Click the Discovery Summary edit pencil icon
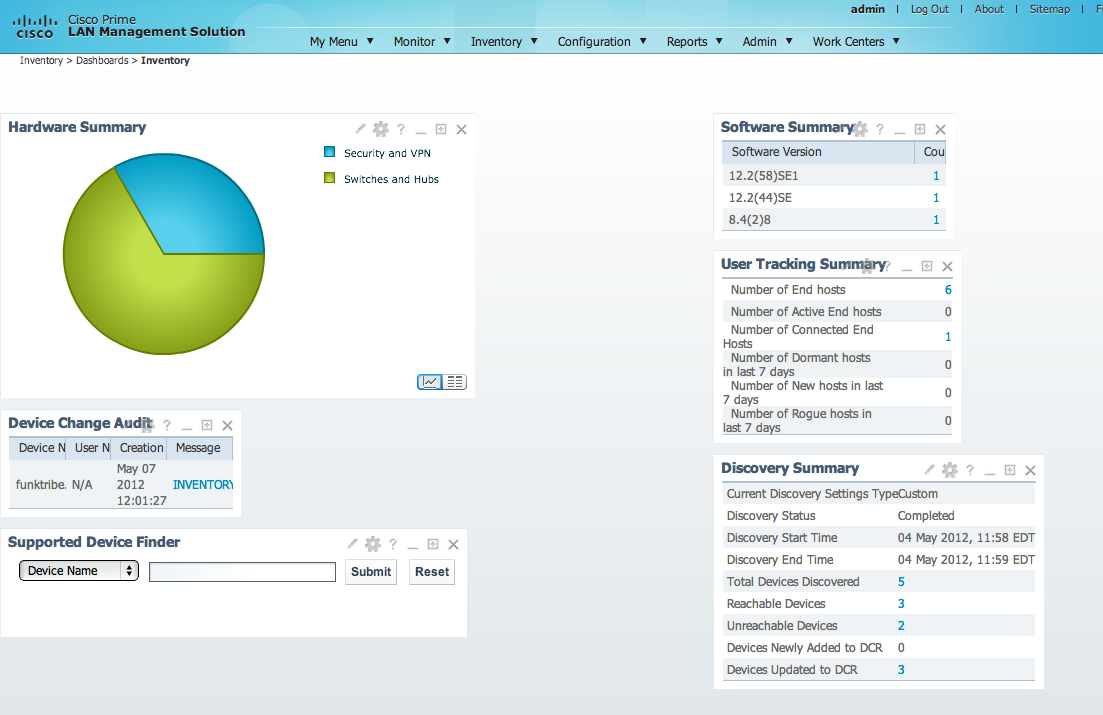 [x=930, y=470]
